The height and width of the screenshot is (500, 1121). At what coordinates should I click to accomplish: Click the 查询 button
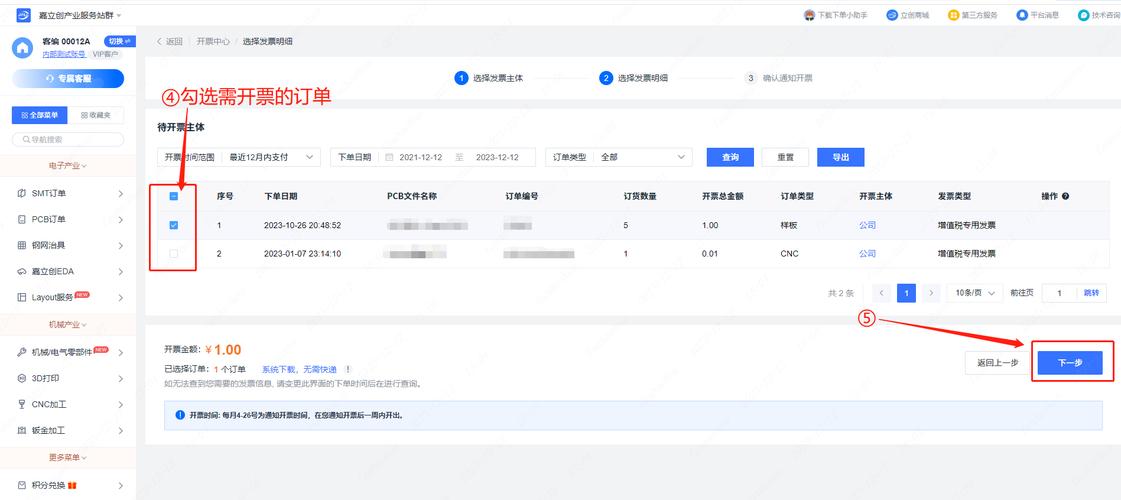click(x=730, y=157)
